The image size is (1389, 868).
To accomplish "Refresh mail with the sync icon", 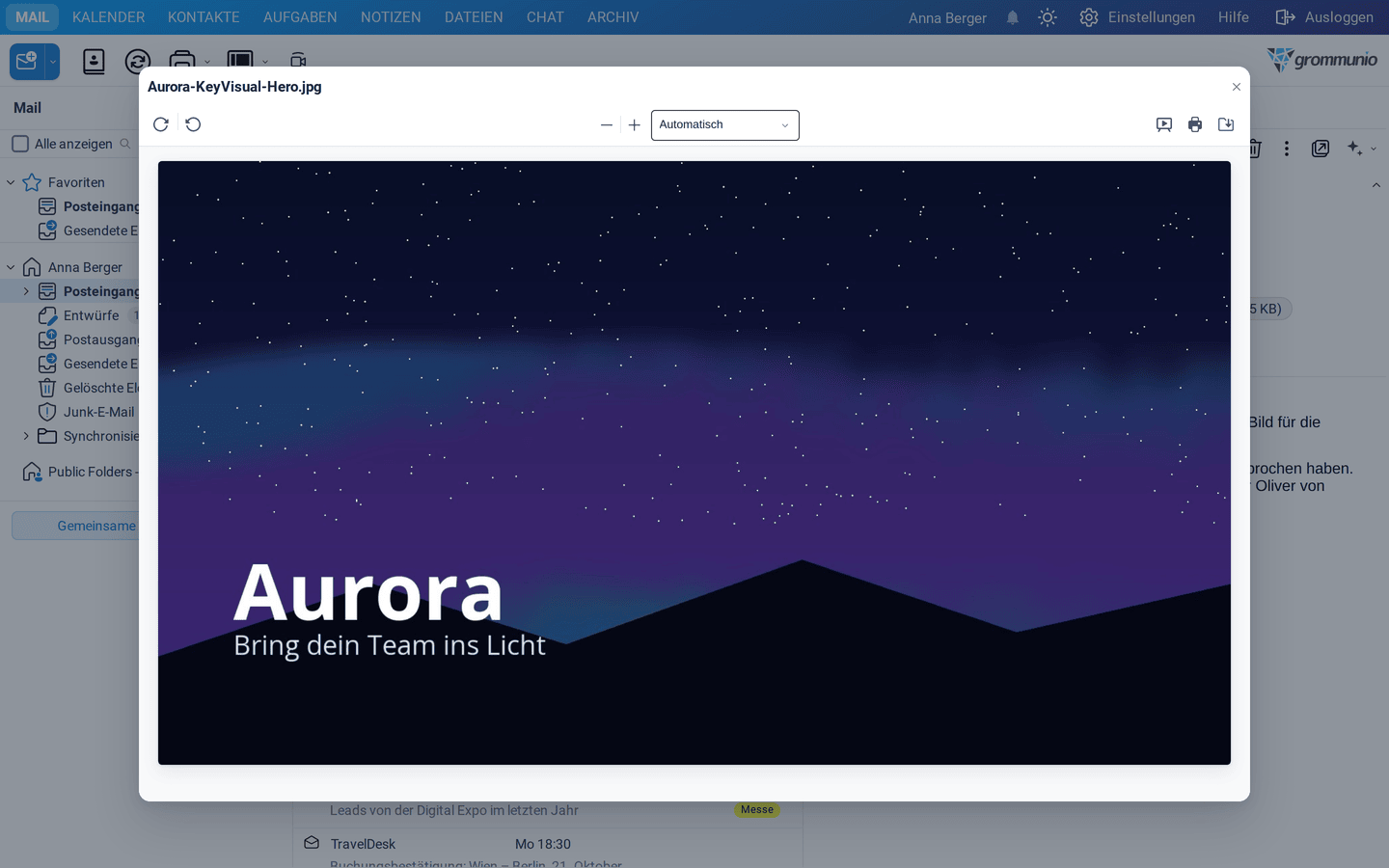I will [x=138, y=62].
